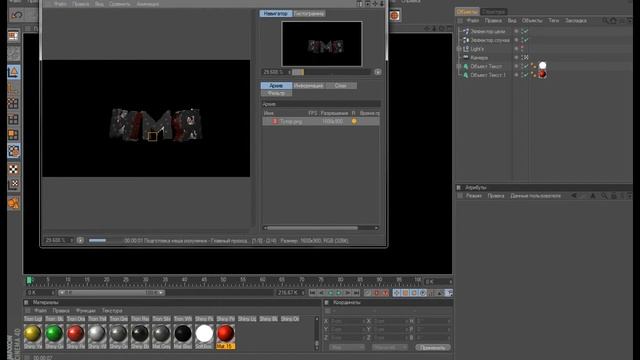Open Режим menu in Attributes panel
This screenshot has width=640, height=360.
[x=474, y=196]
